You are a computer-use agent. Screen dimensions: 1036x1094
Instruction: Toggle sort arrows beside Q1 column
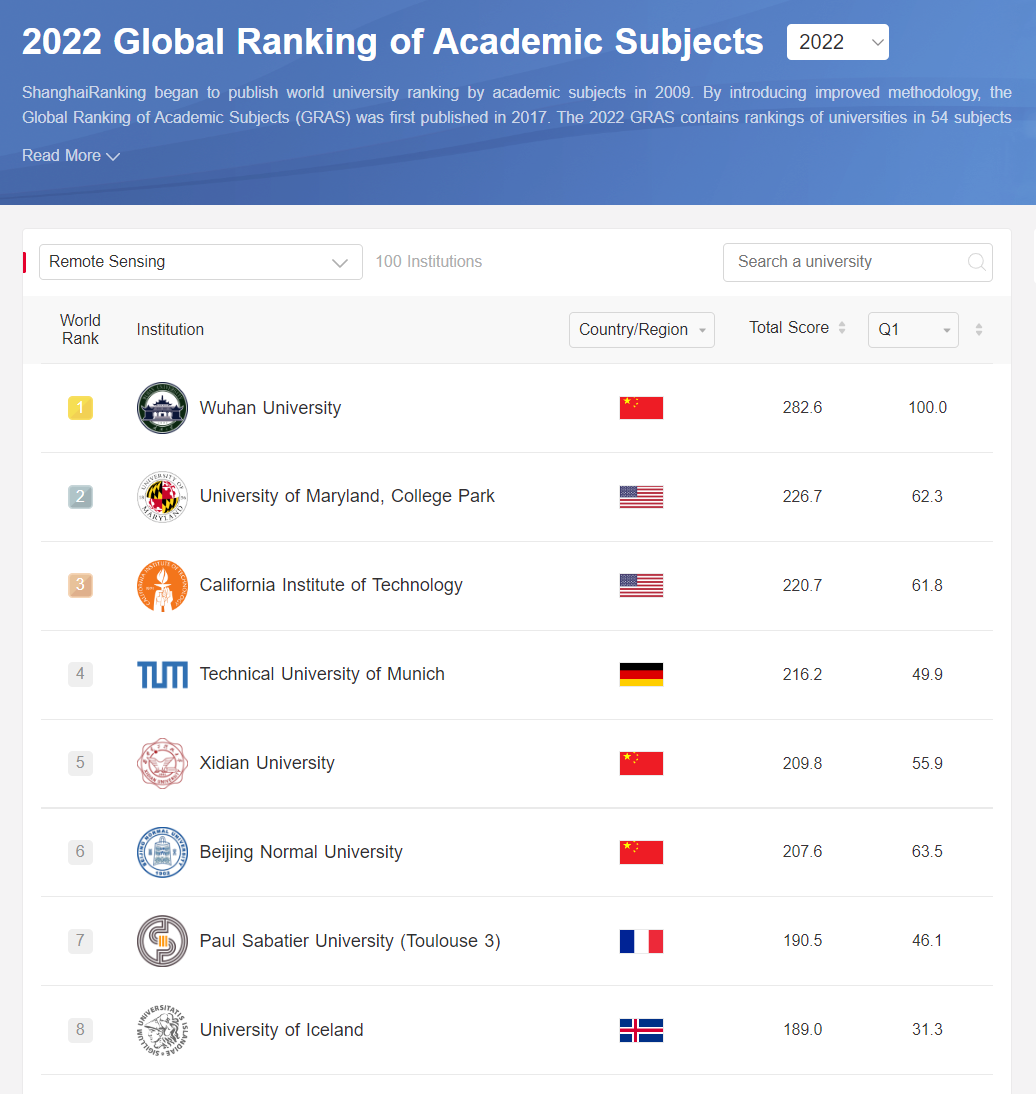tap(979, 329)
